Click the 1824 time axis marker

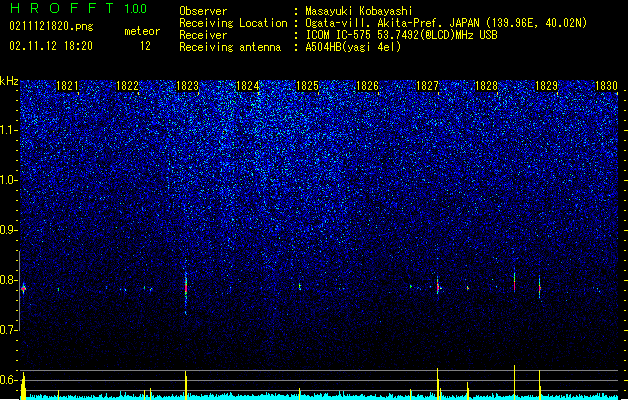click(x=248, y=86)
